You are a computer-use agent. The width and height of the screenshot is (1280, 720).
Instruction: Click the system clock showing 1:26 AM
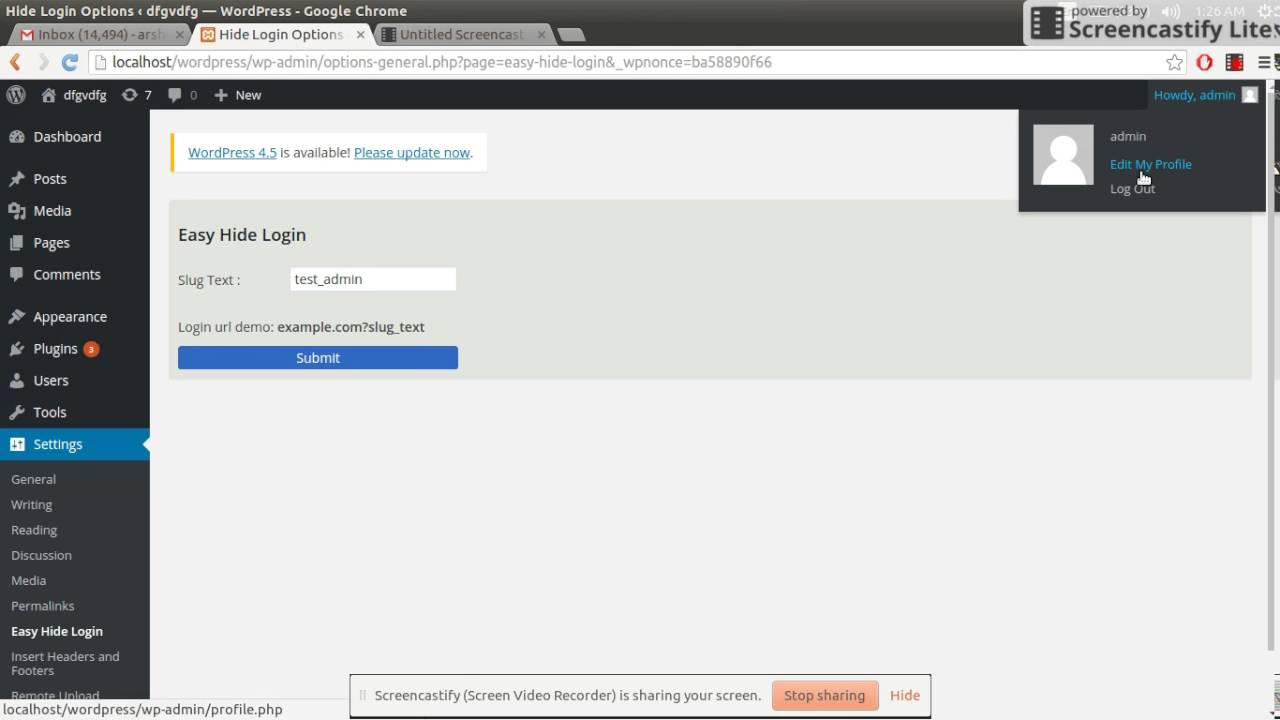click(x=1221, y=11)
